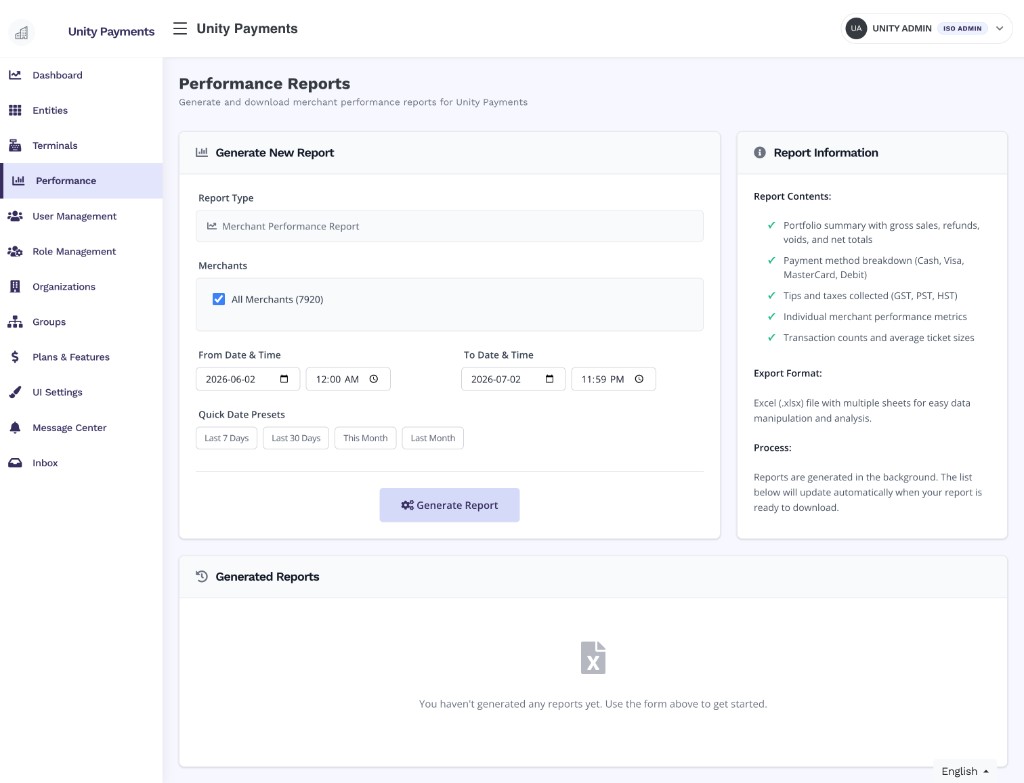This screenshot has height=783, width=1024.
Task: Click the To time field 11:59 PM
Action: [x=613, y=379]
